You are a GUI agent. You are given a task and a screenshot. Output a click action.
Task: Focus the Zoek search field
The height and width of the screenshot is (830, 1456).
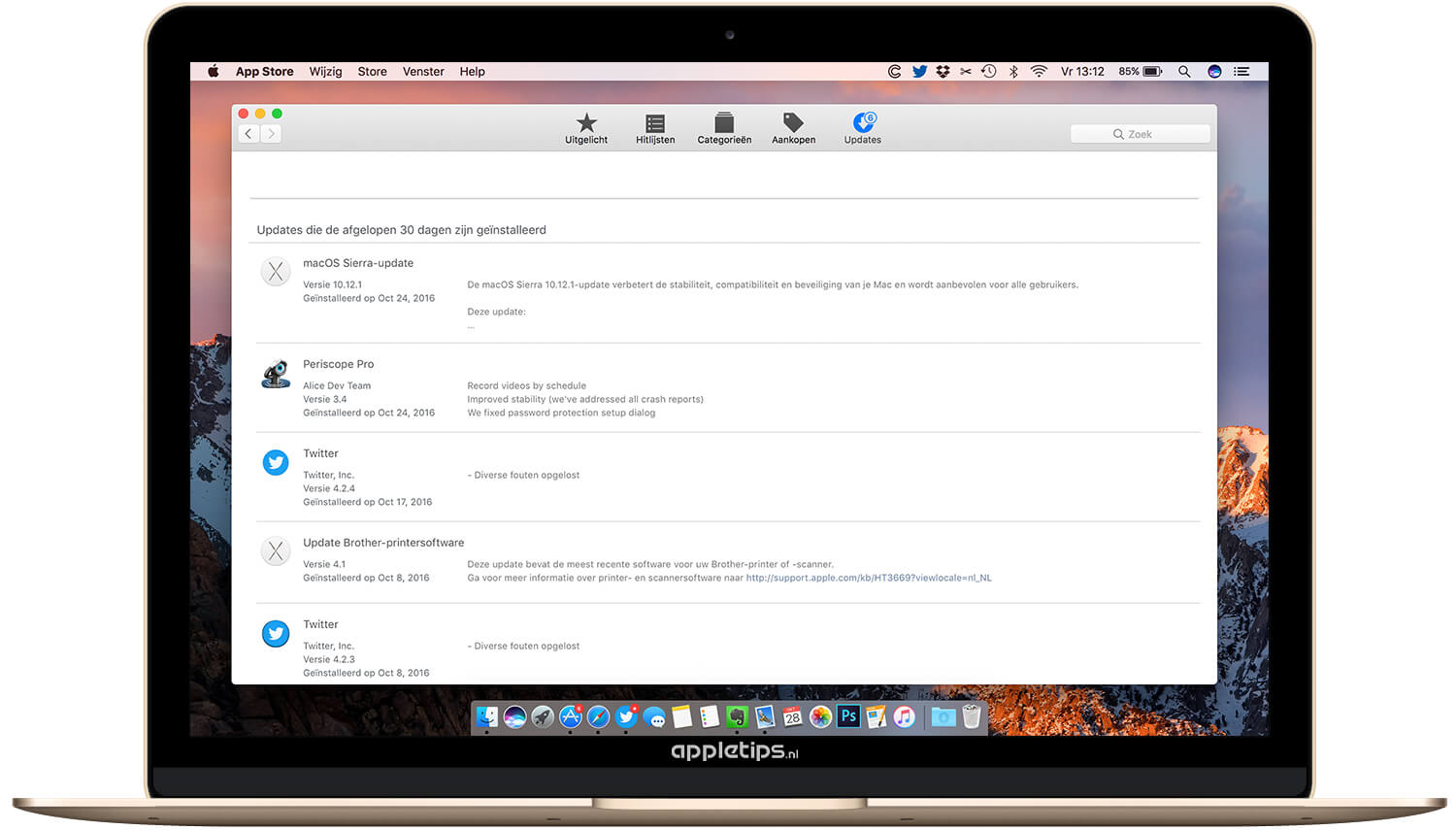[1141, 134]
